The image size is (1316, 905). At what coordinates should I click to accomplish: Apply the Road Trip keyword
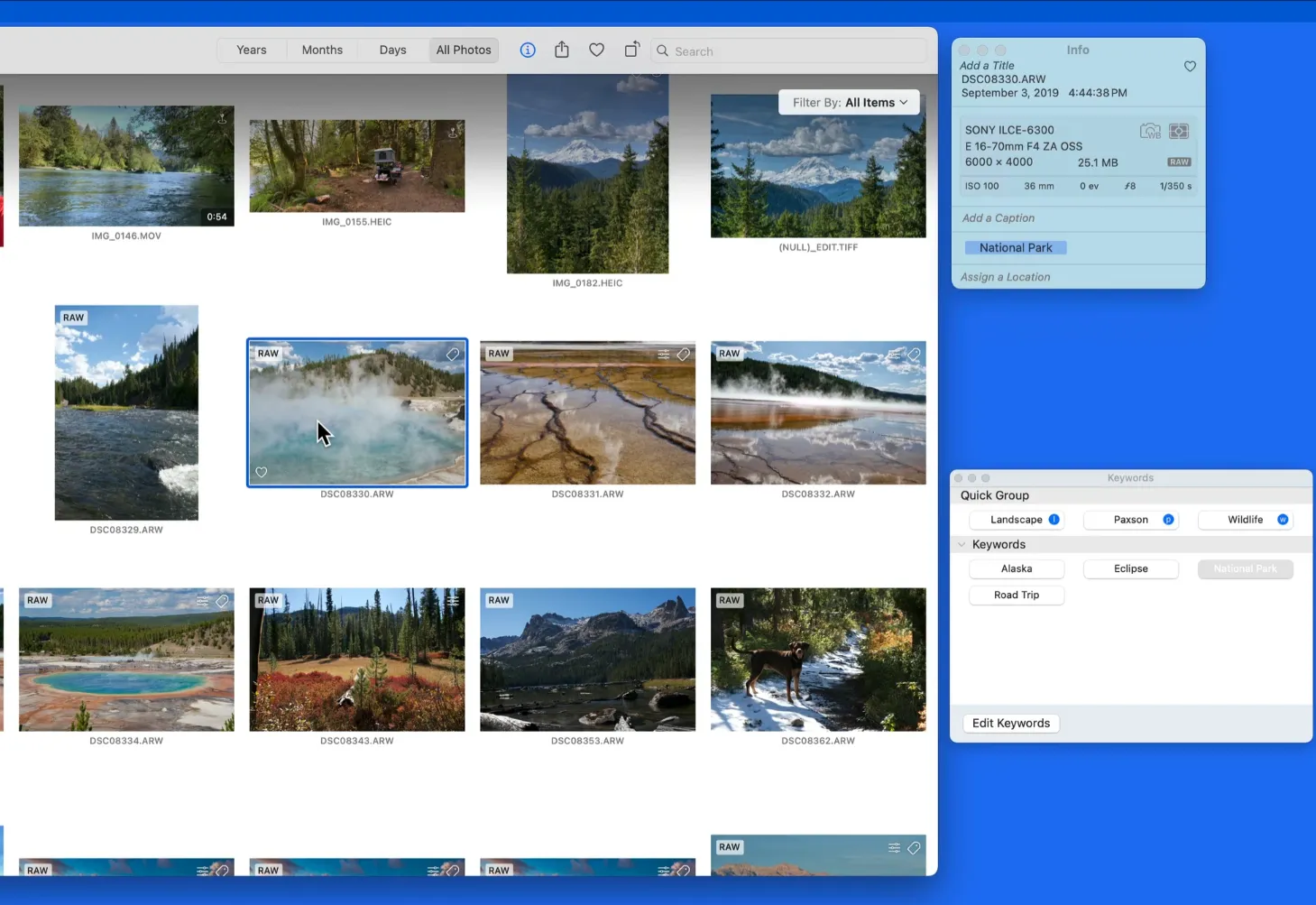coord(1017,596)
